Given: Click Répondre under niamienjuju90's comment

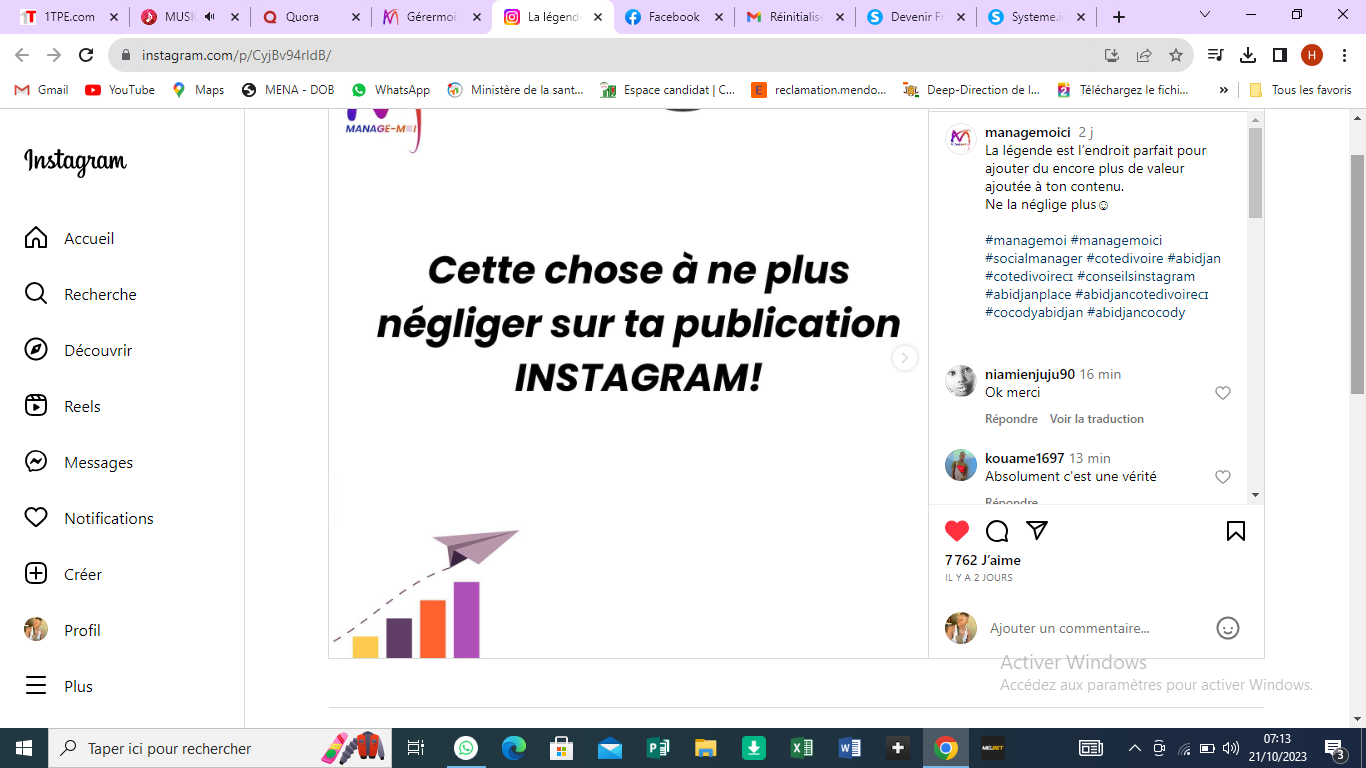Looking at the screenshot, I should click(1011, 419).
